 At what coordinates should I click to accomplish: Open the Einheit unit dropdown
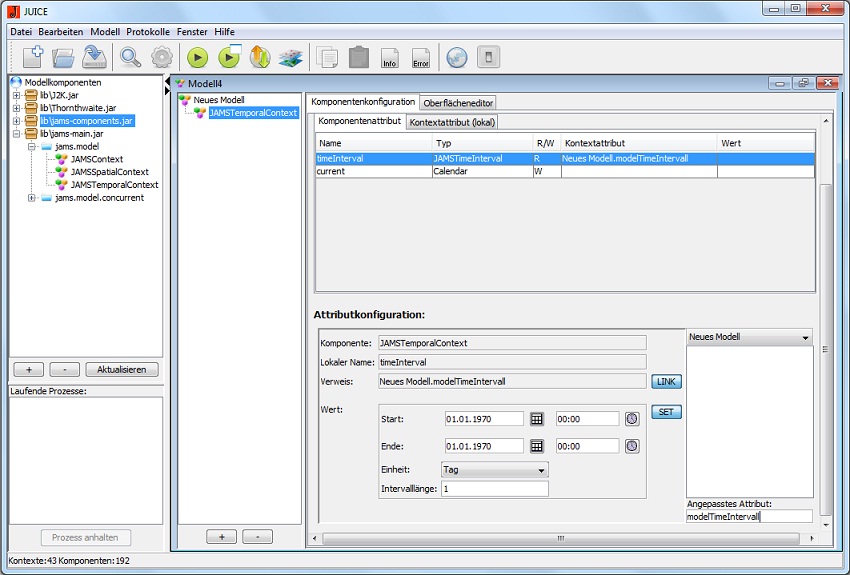(494, 469)
